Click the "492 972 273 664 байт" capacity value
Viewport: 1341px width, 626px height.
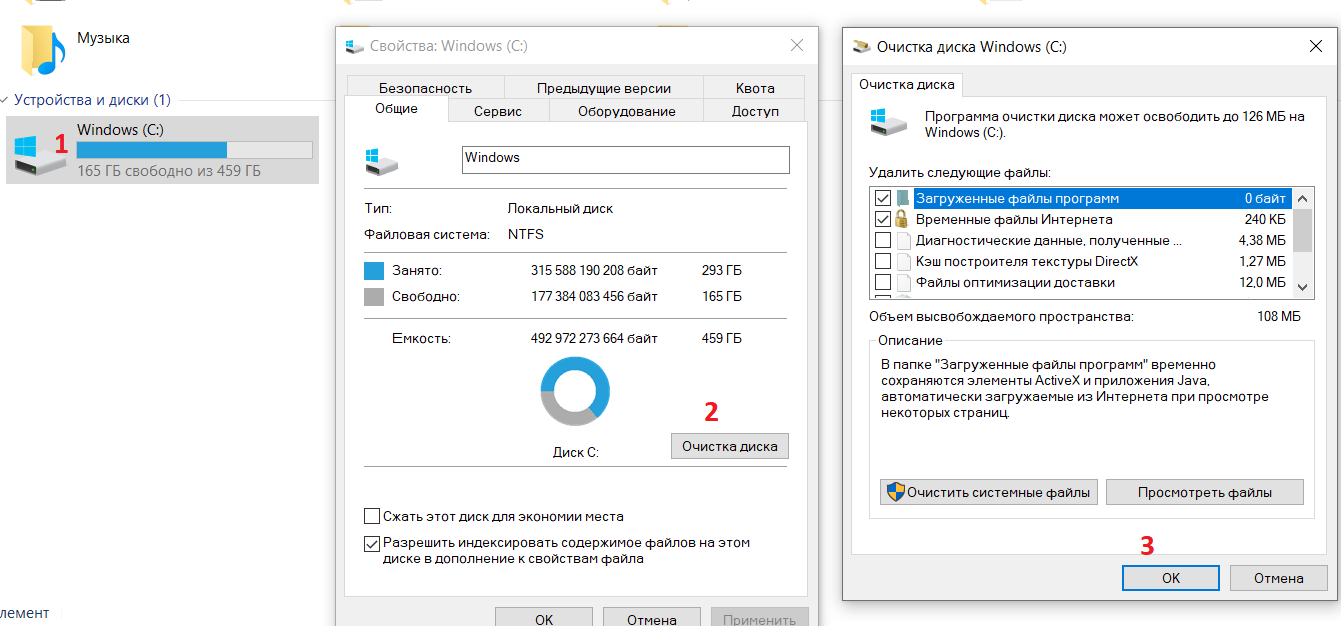coord(594,339)
